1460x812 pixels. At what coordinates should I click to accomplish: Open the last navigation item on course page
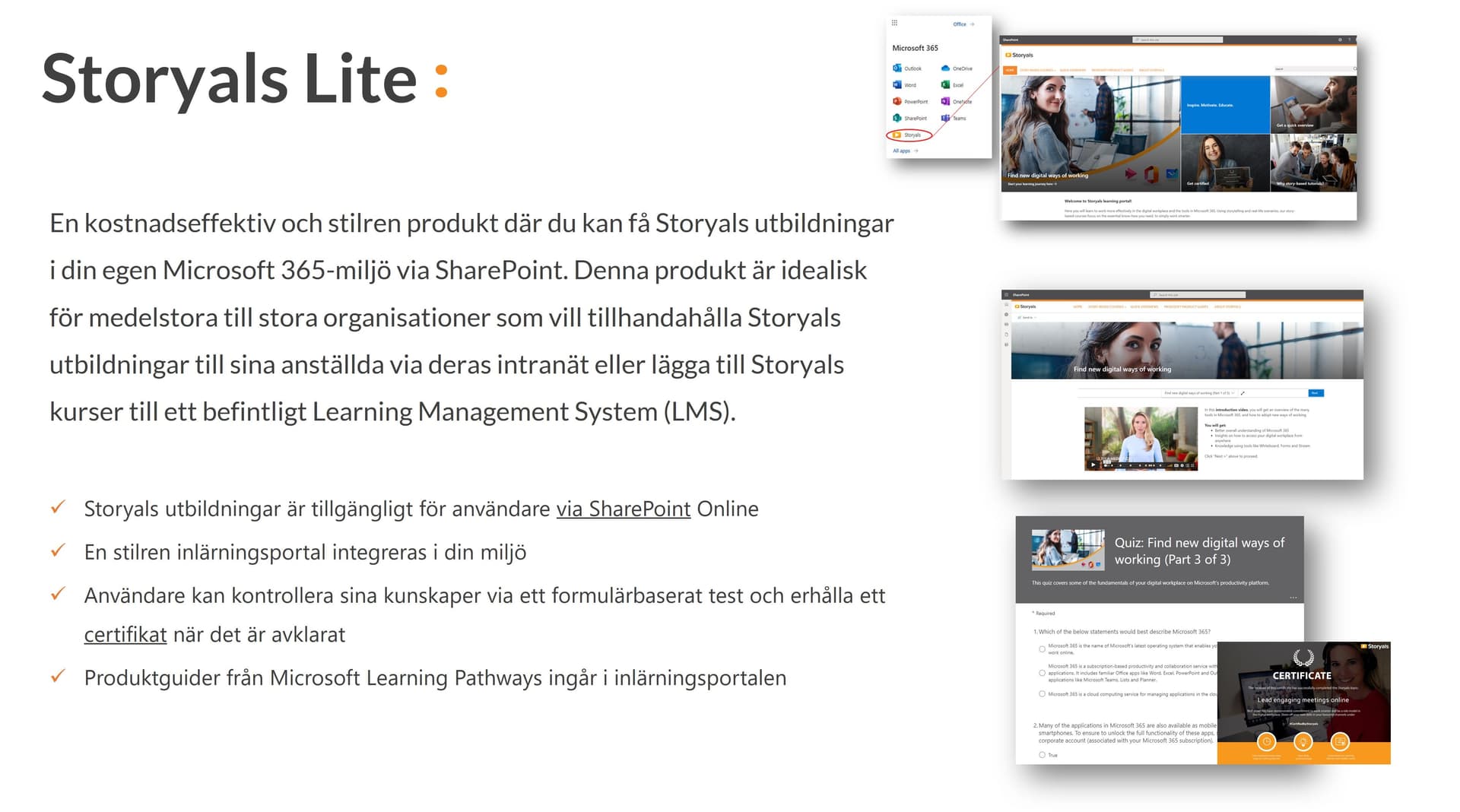[x=1227, y=306]
